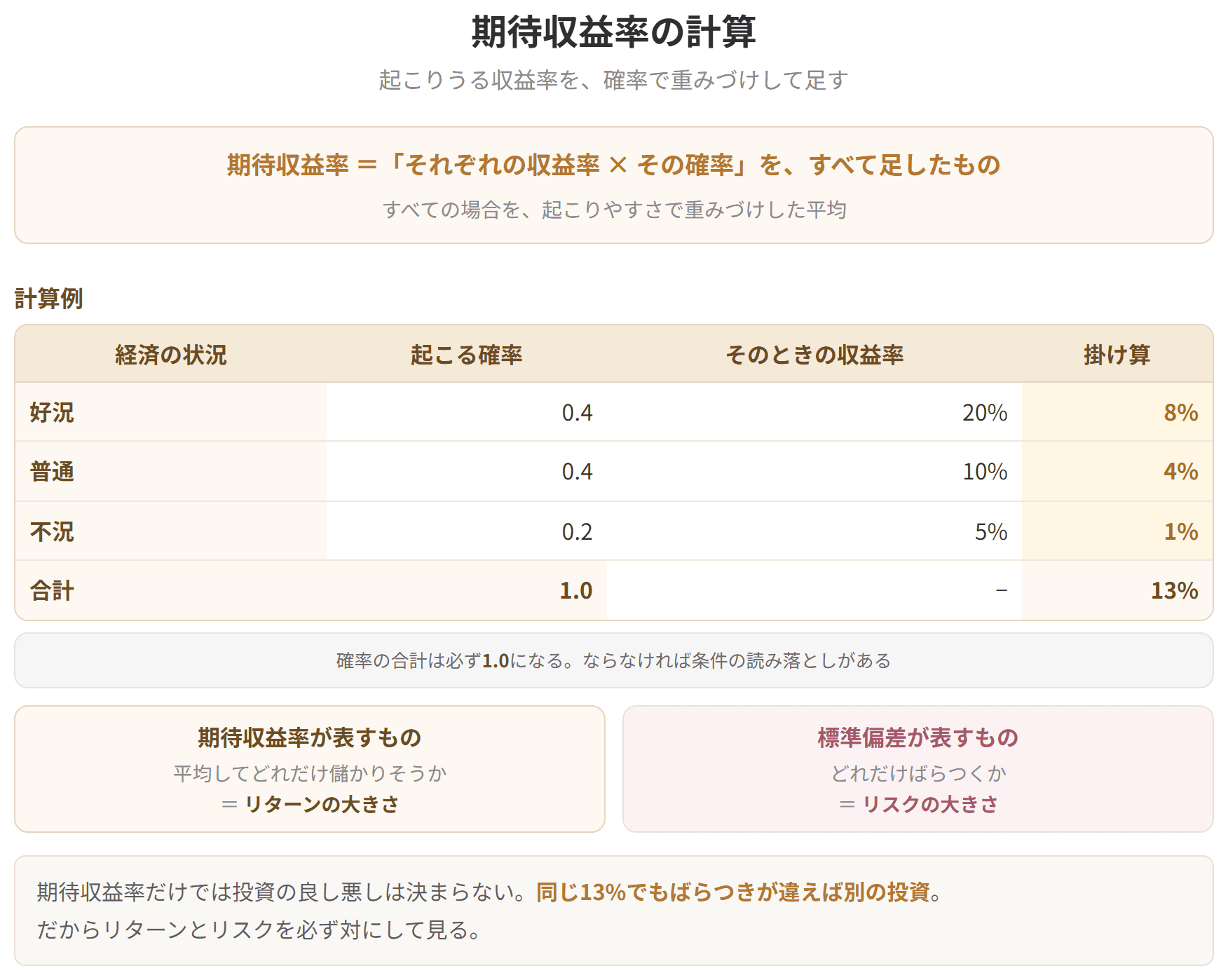Click the note すべての場合を、起こりやすさで重みづけした平均
Screen dimensions: 1228x980
(614, 210)
